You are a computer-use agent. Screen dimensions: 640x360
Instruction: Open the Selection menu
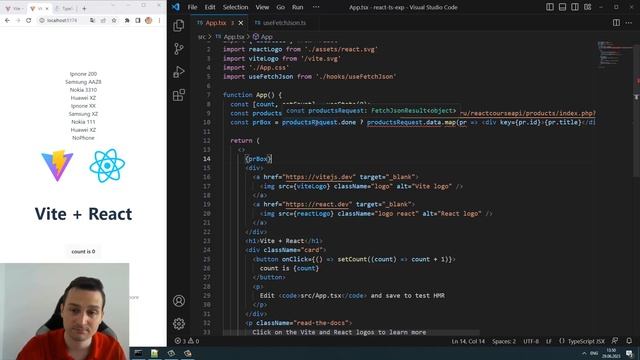235,7
